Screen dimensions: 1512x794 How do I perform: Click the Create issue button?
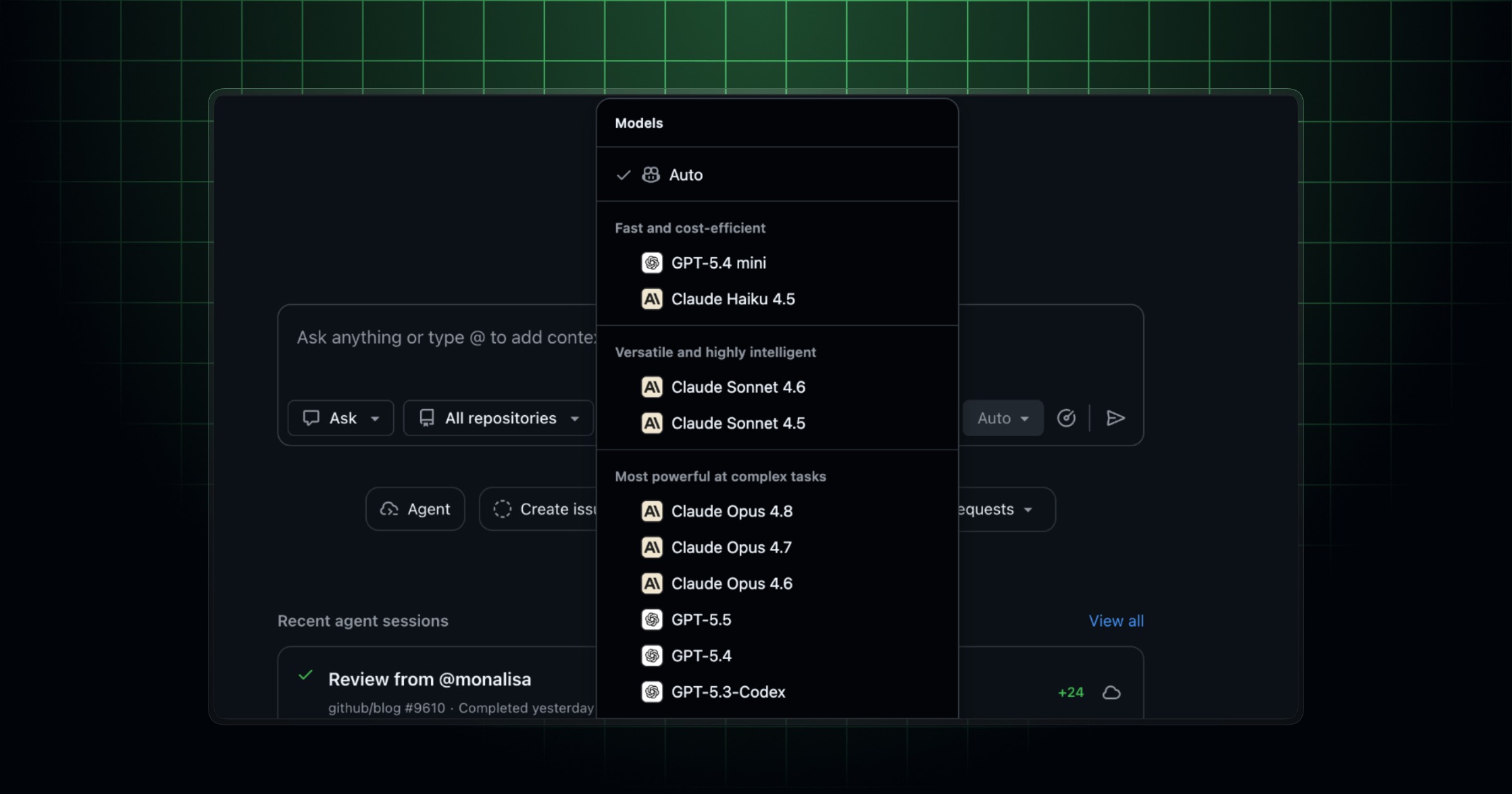point(538,509)
